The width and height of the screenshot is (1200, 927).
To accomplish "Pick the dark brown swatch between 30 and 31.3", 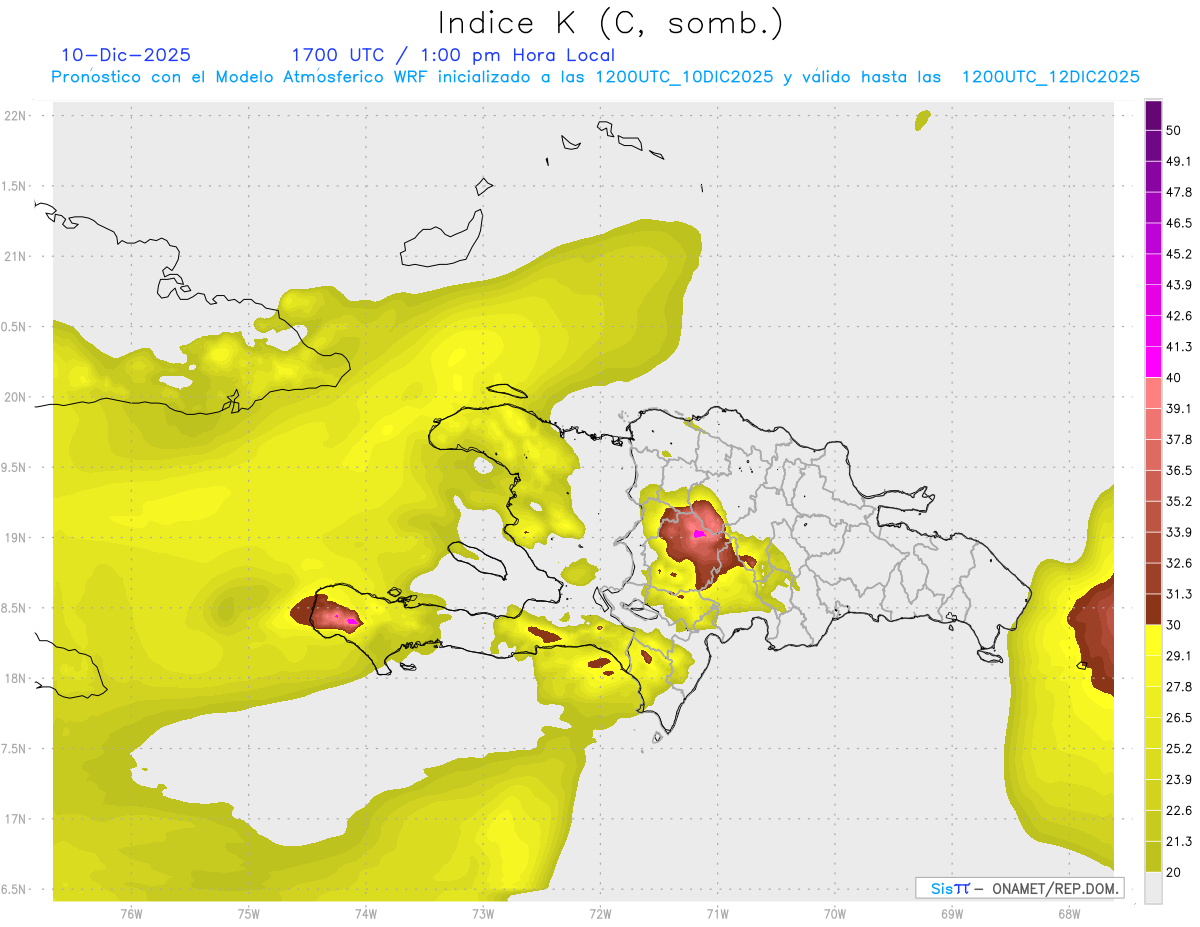I will [1154, 609].
